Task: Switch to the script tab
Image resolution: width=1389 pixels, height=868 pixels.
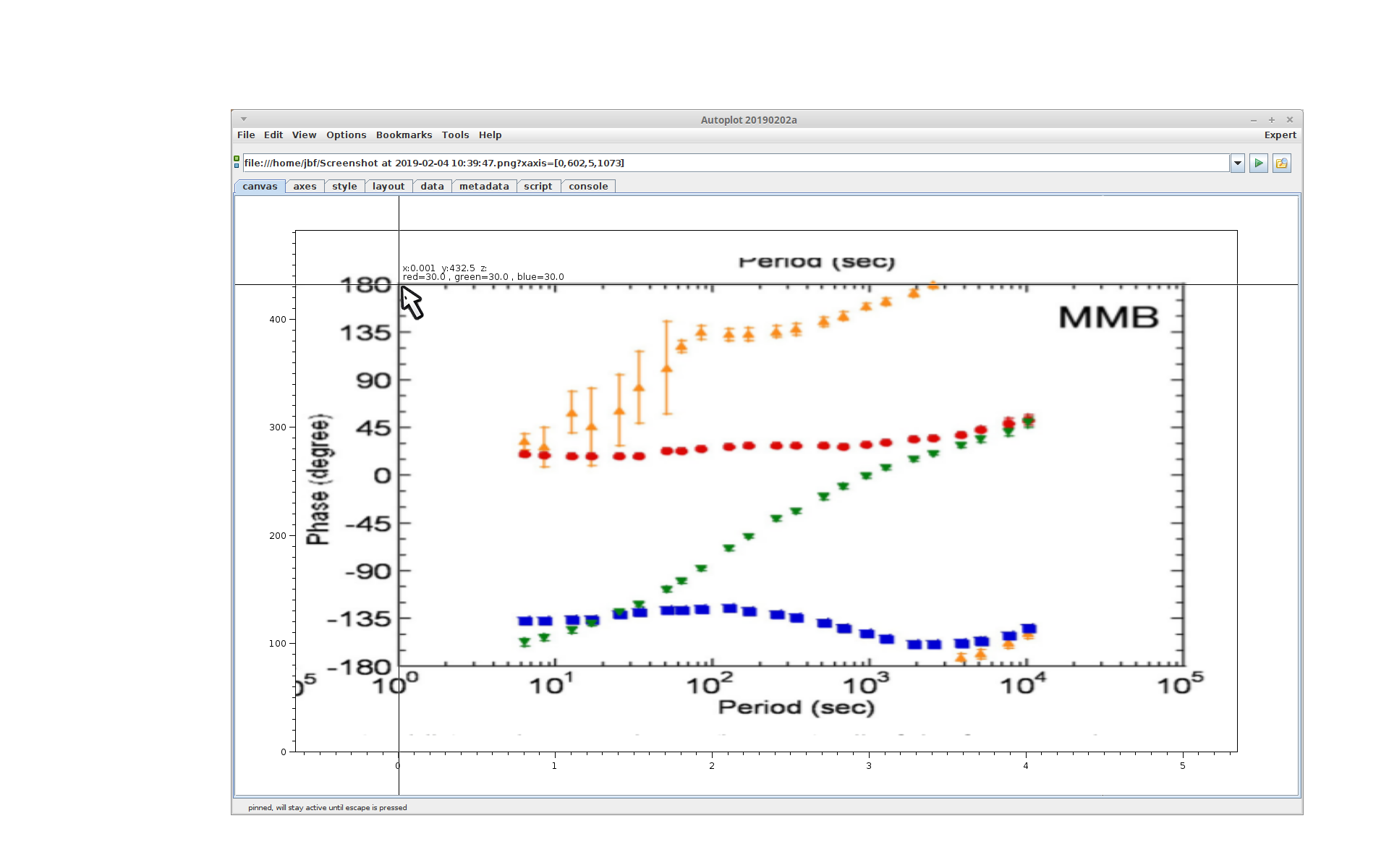Action: point(538,187)
